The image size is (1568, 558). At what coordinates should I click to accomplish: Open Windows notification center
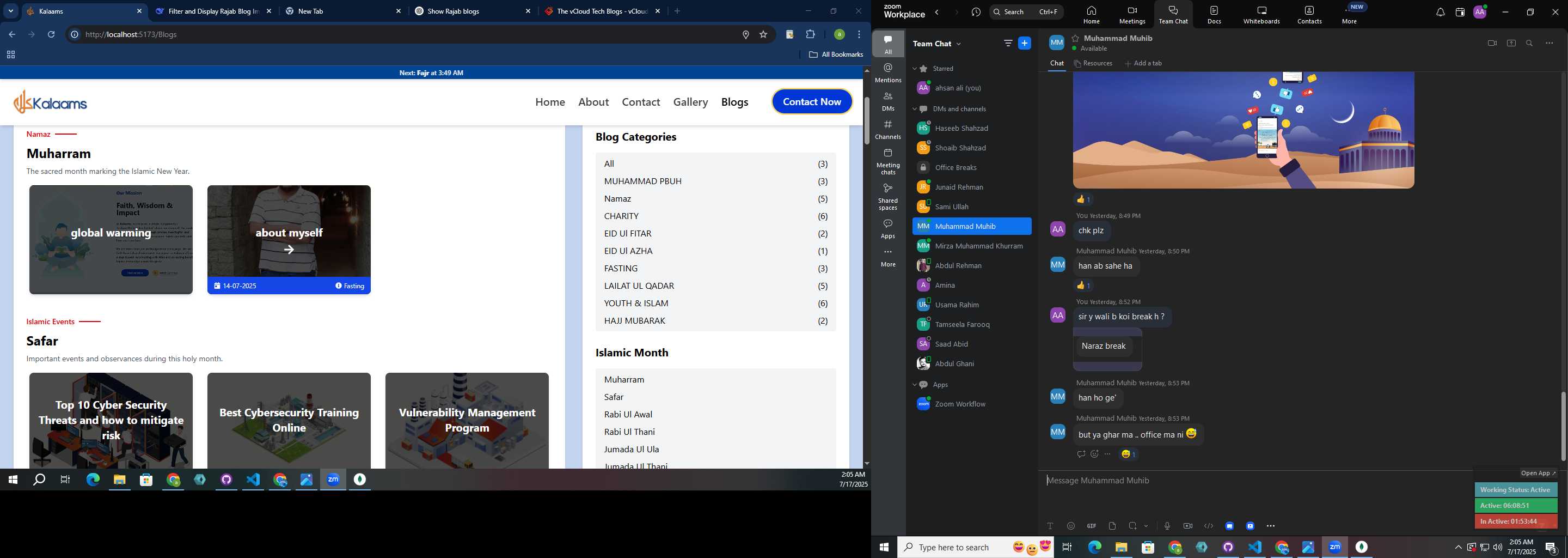(x=1551, y=547)
